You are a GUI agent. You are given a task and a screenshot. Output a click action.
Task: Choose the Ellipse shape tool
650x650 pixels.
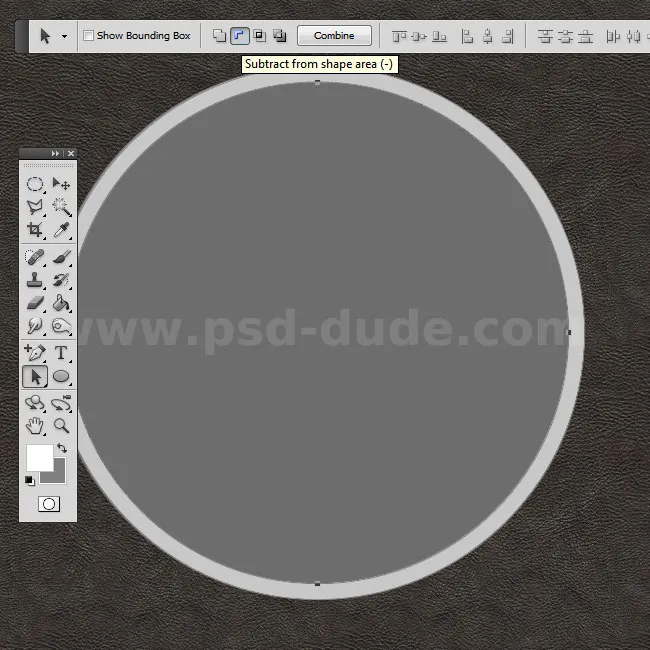pyautogui.click(x=61, y=376)
